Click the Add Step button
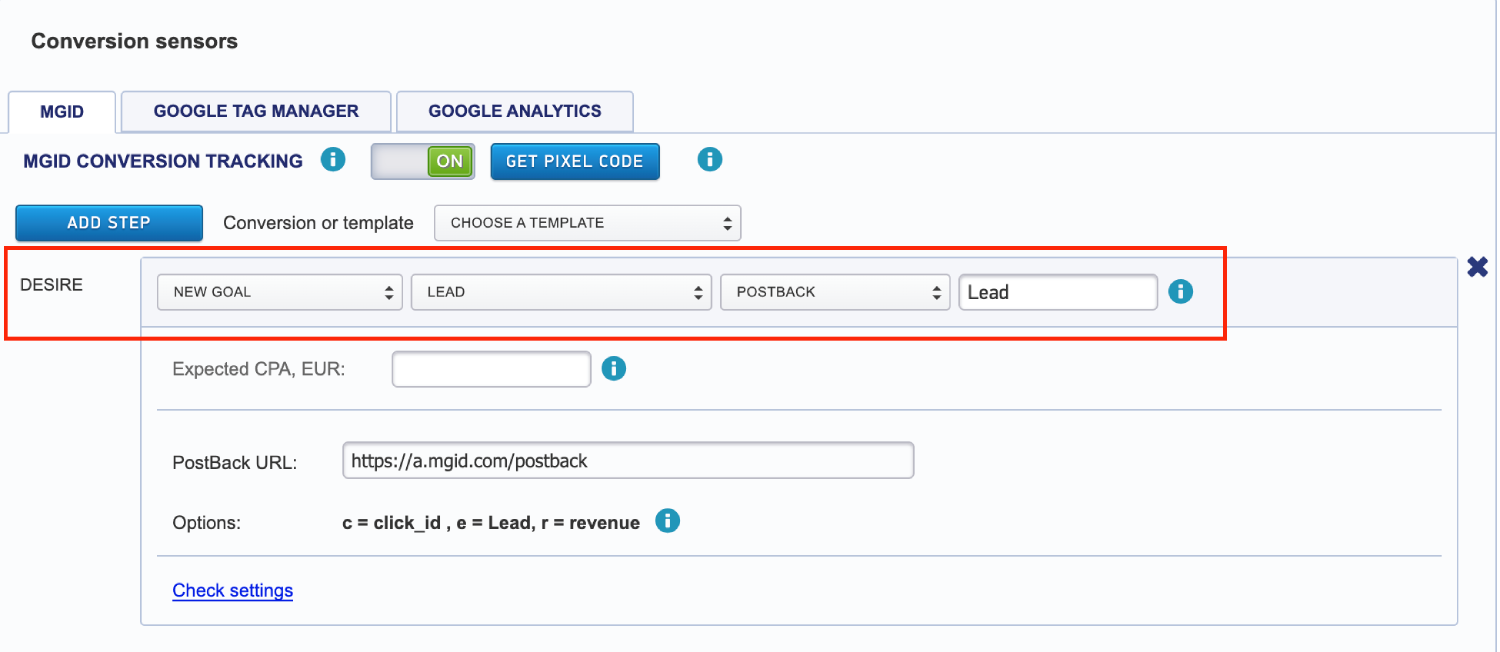 click(x=109, y=223)
